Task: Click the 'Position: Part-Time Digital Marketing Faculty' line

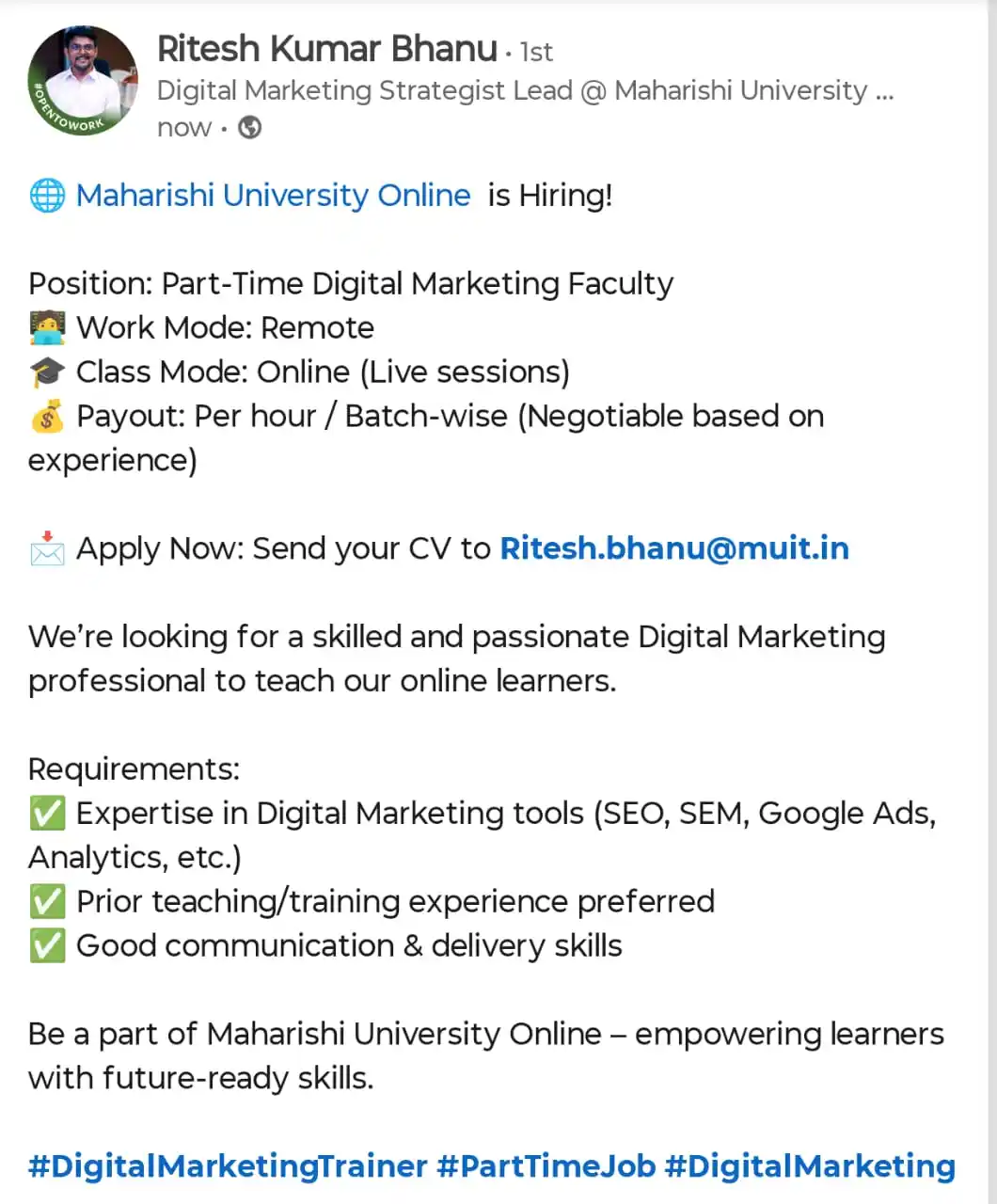Action: [351, 284]
